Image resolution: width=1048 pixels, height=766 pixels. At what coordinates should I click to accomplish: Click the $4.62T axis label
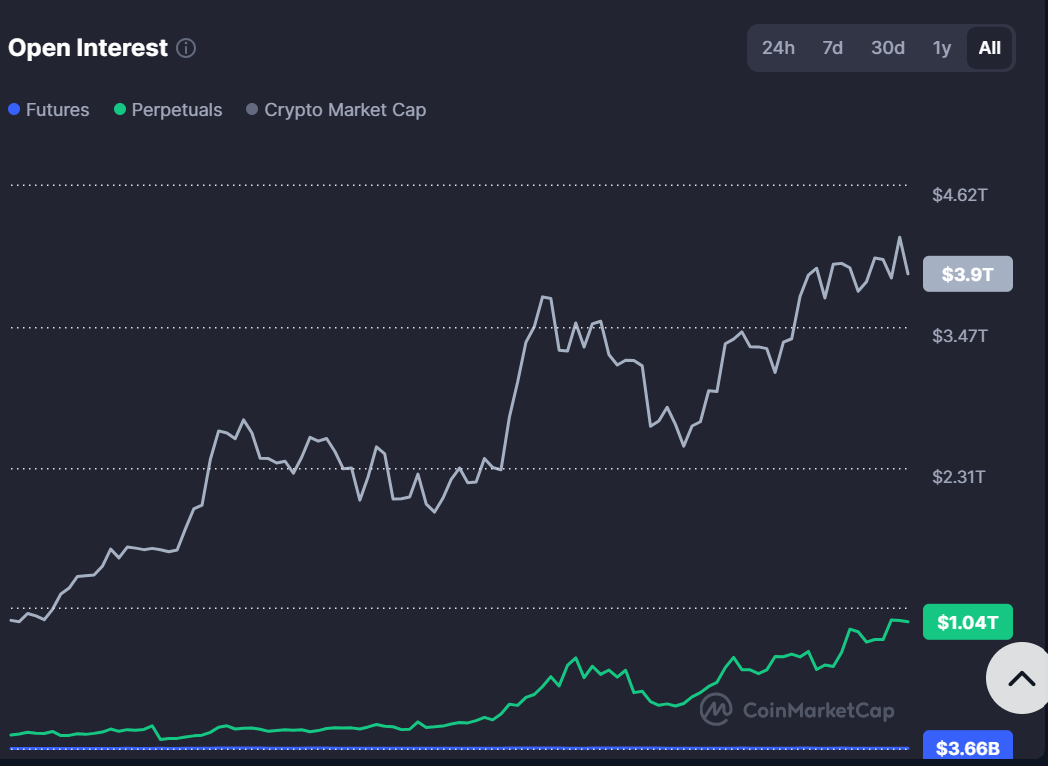959,195
